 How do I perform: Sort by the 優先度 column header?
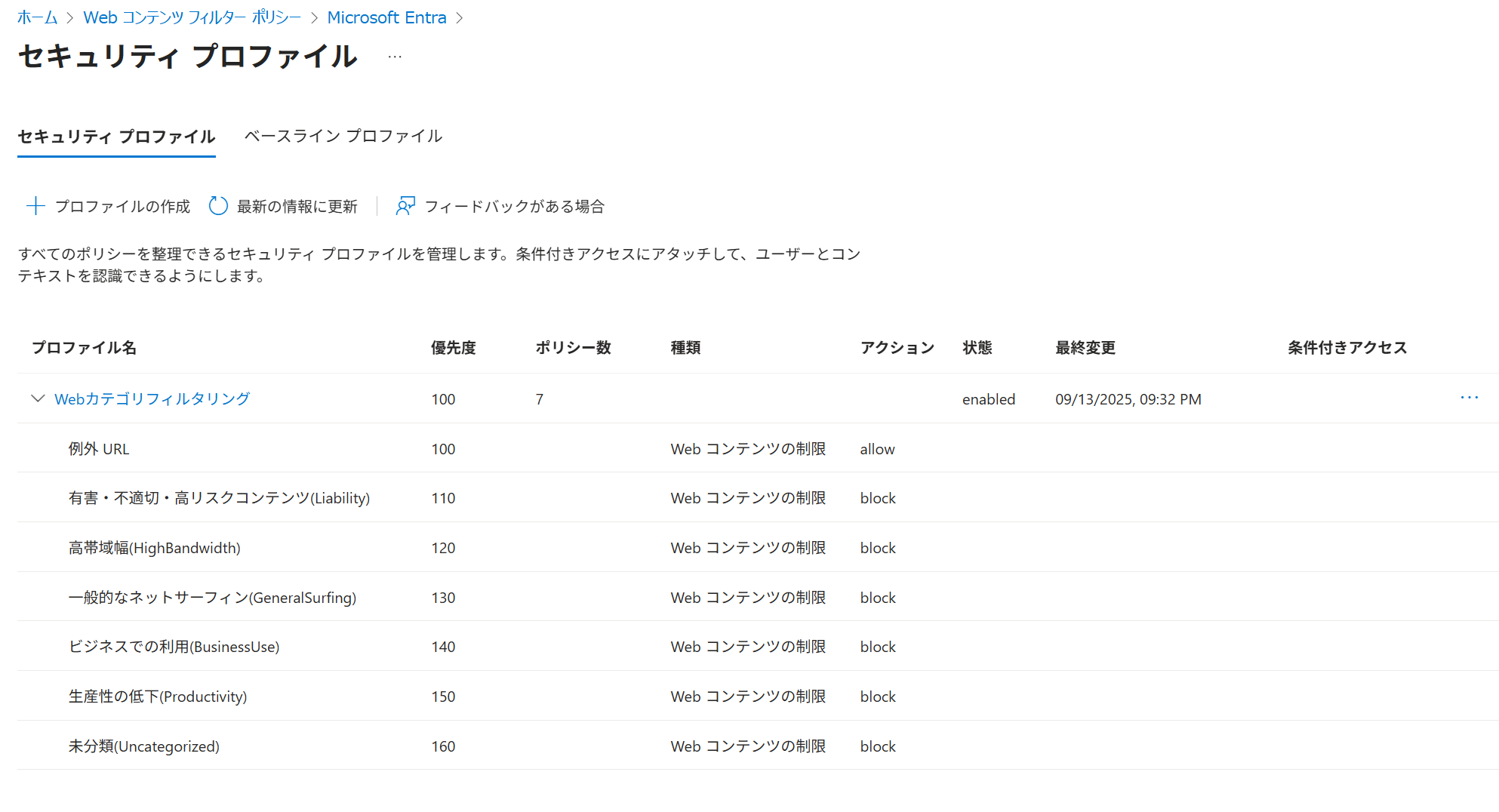click(x=454, y=347)
